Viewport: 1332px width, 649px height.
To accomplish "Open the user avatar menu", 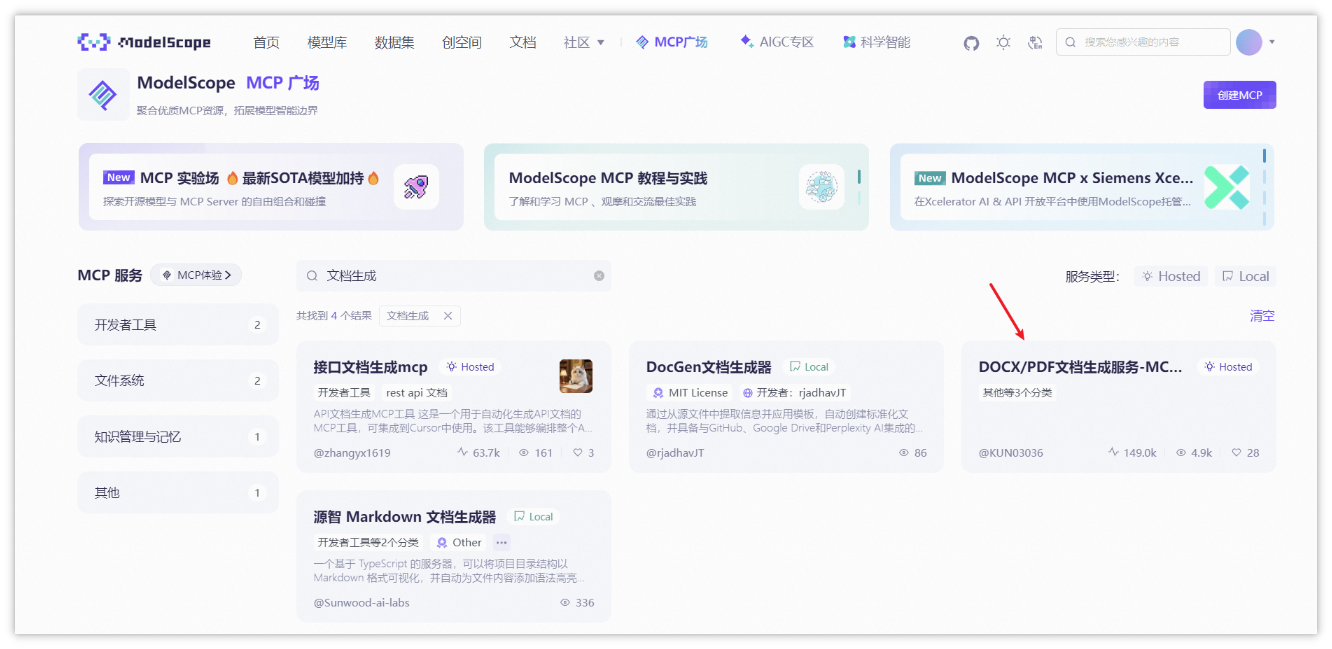I will coord(1249,42).
